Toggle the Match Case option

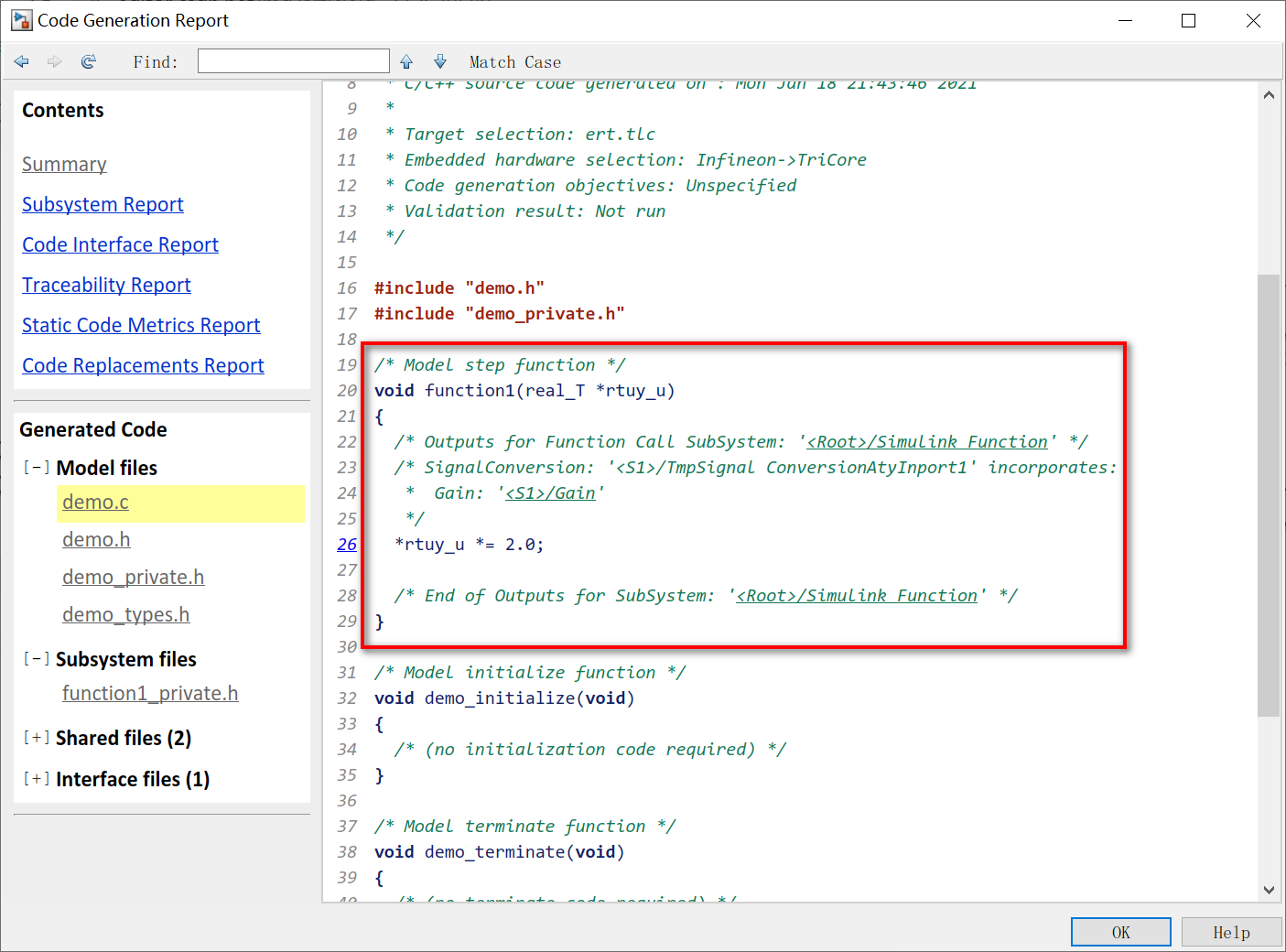(x=515, y=62)
